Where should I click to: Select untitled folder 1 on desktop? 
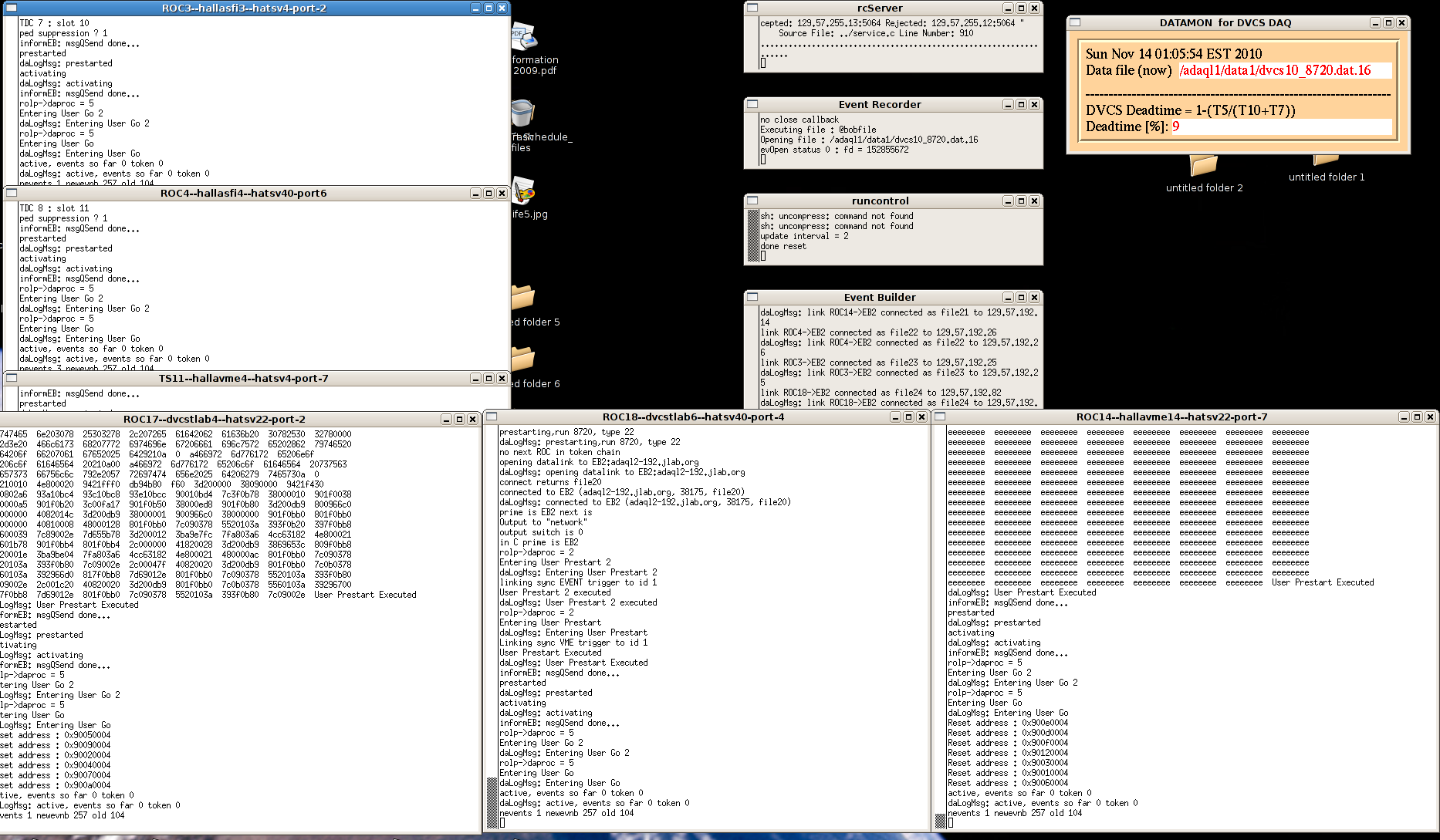point(1326,160)
